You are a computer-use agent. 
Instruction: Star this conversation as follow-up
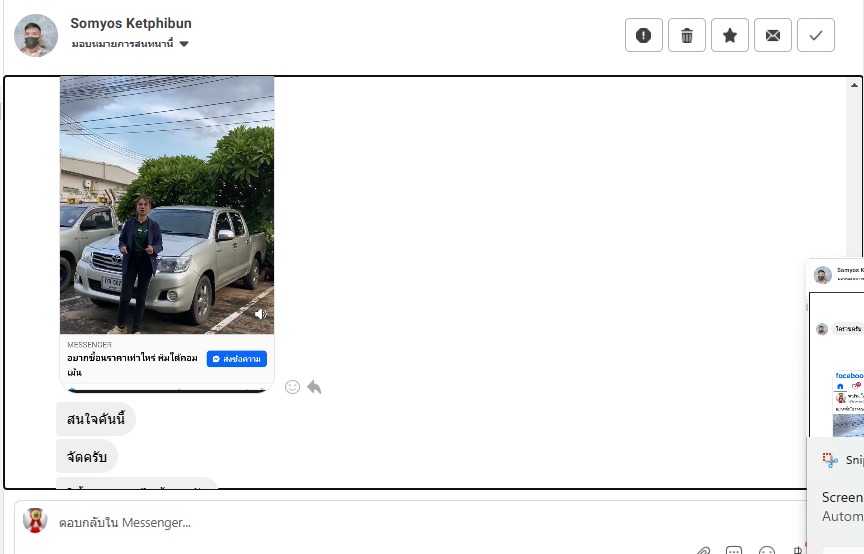click(x=730, y=35)
